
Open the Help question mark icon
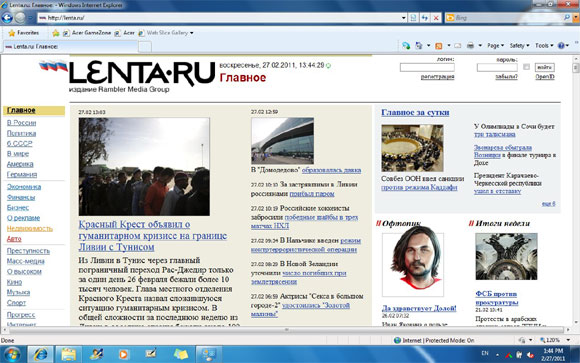click(x=561, y=46)
